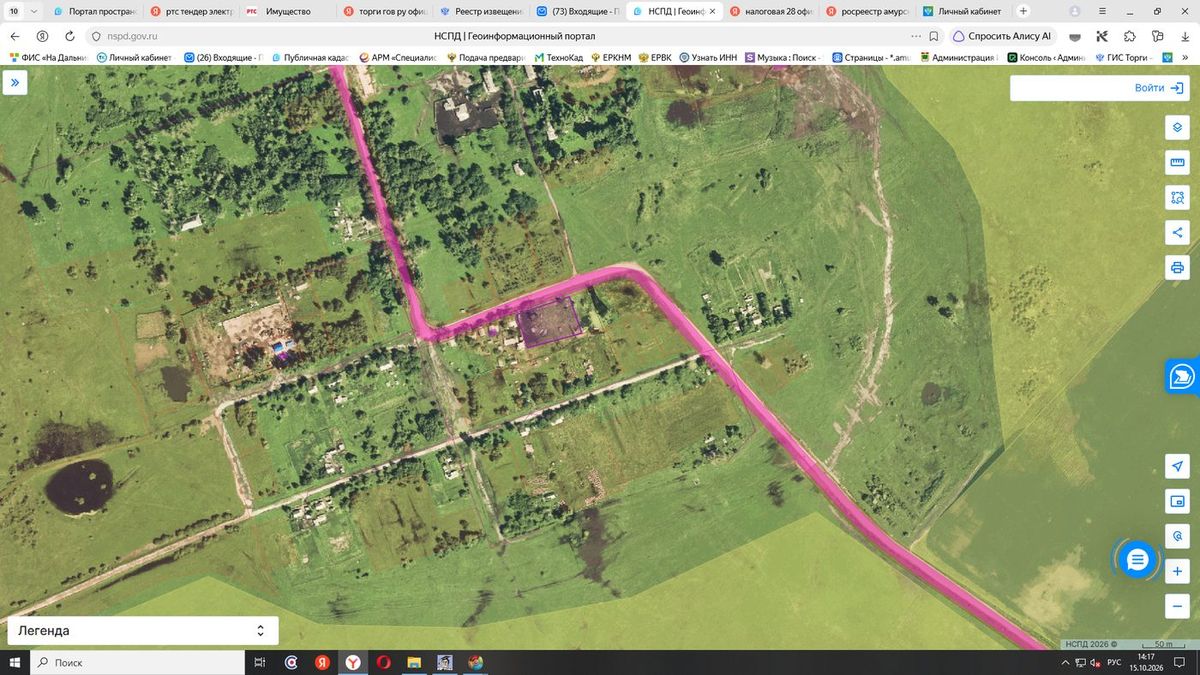
Task: Locate my position with arrow icon
Action: pos(1177,467)
